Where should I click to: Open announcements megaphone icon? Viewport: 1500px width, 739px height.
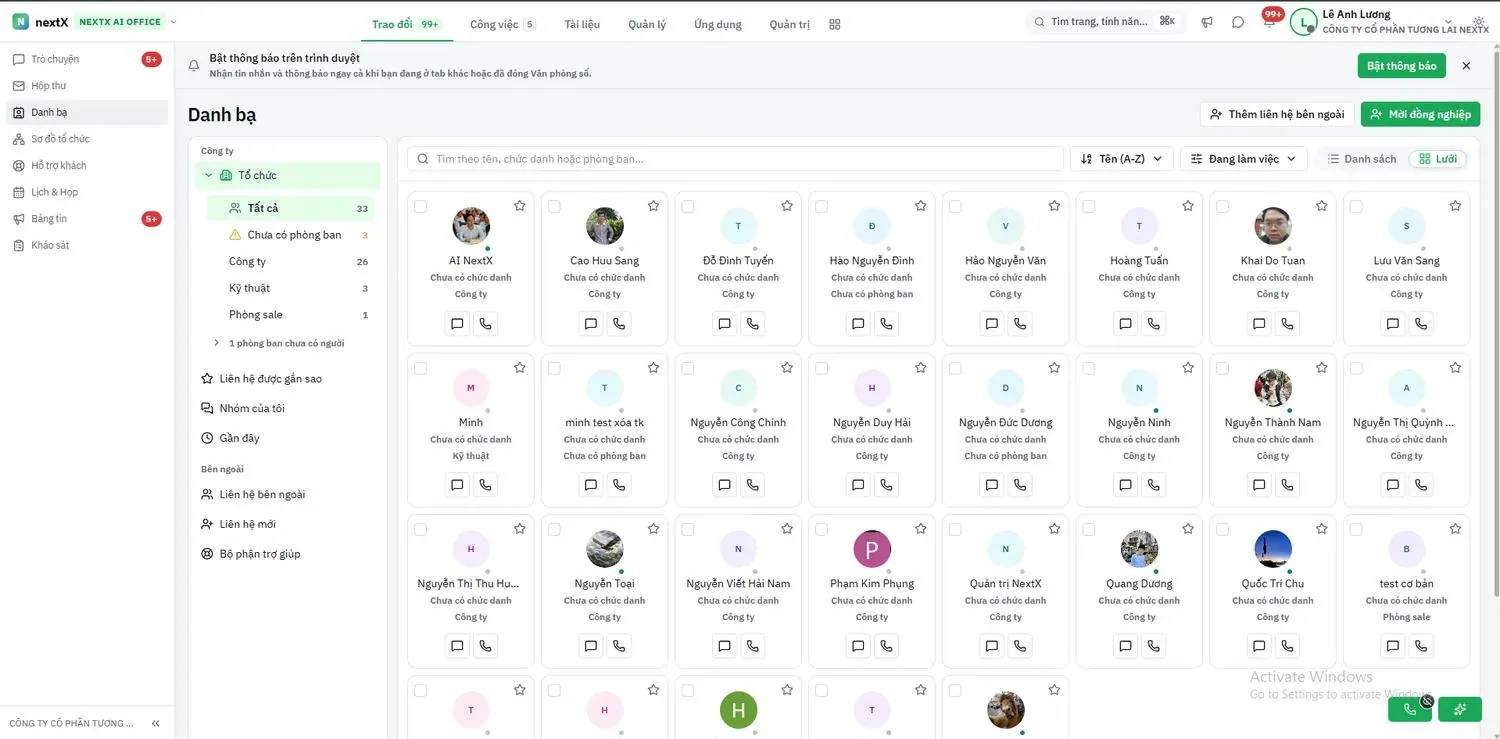click(x=1207, y=22)
